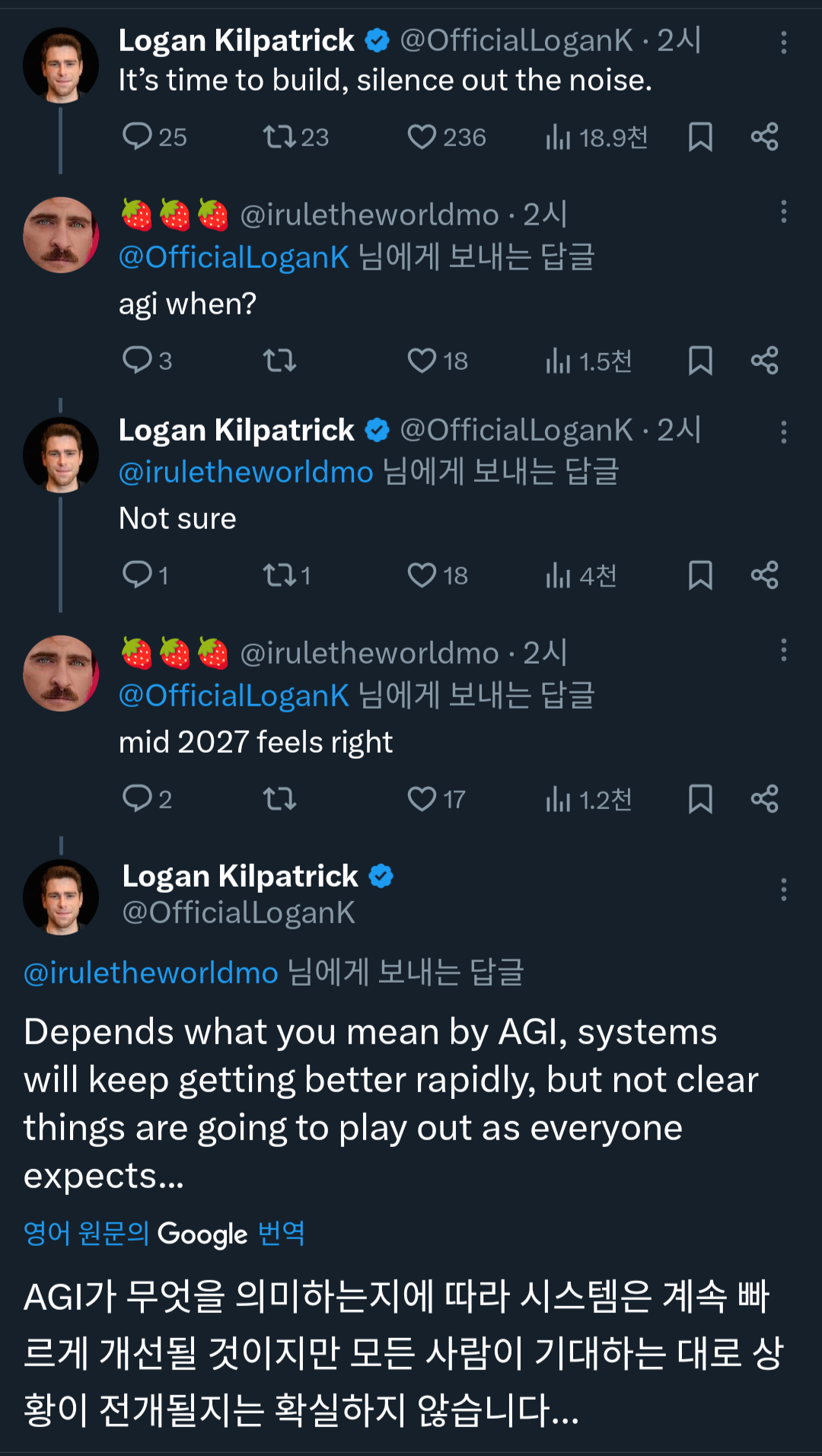This screenshot has width=822, height=1456.
Task: Open @OfficialLoganK mention in "agi when?" reply
Action: pyautogui.click(x=234, y=257)
